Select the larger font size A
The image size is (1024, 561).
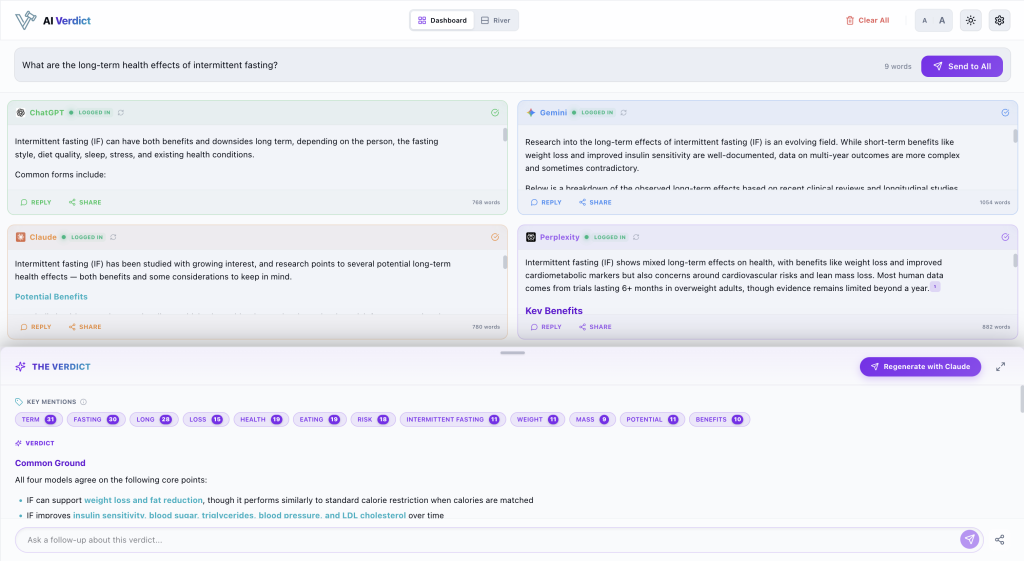[942, 20]
